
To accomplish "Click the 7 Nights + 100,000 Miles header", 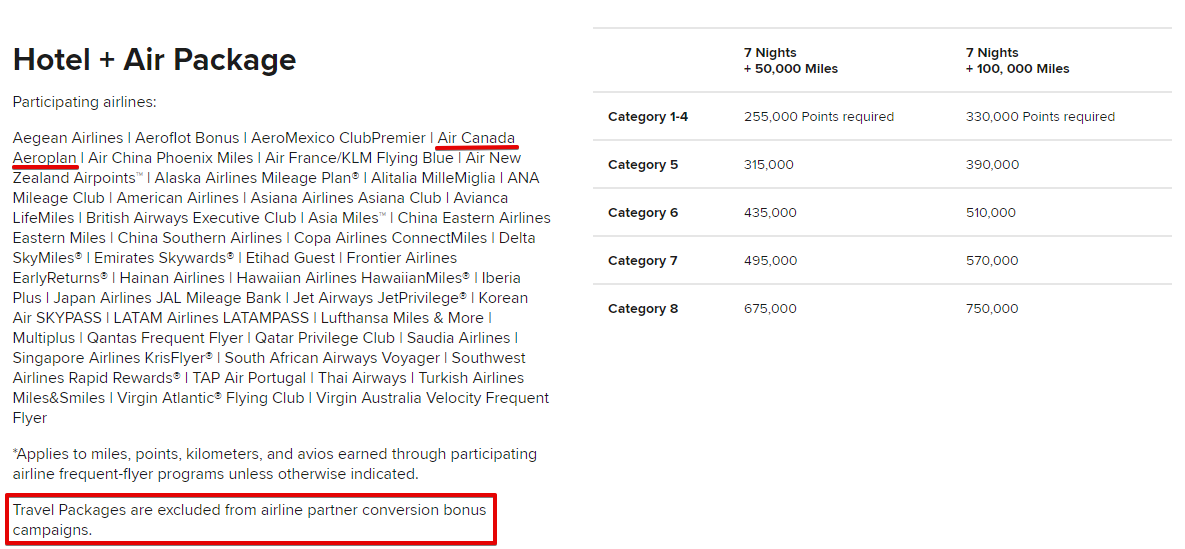I will point(1017,60).
